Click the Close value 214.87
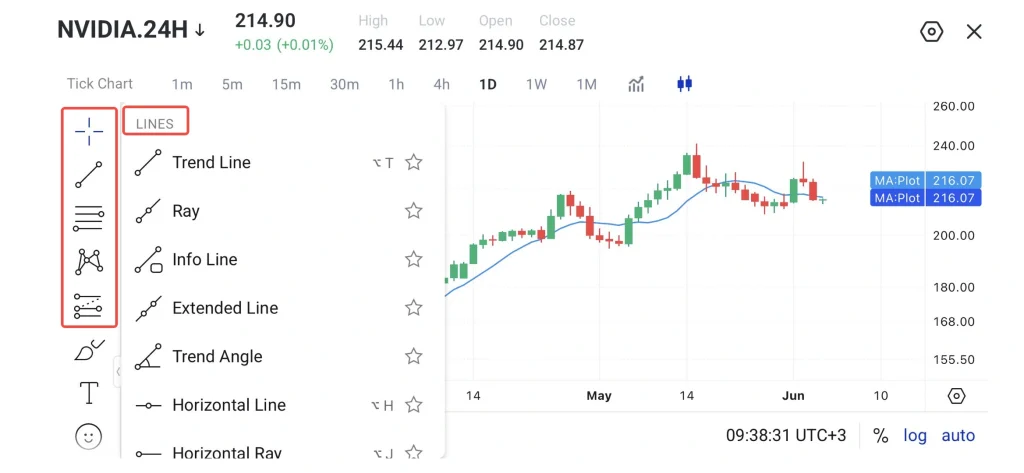This screenshot has height=473, width=1024. pos(561,45)
